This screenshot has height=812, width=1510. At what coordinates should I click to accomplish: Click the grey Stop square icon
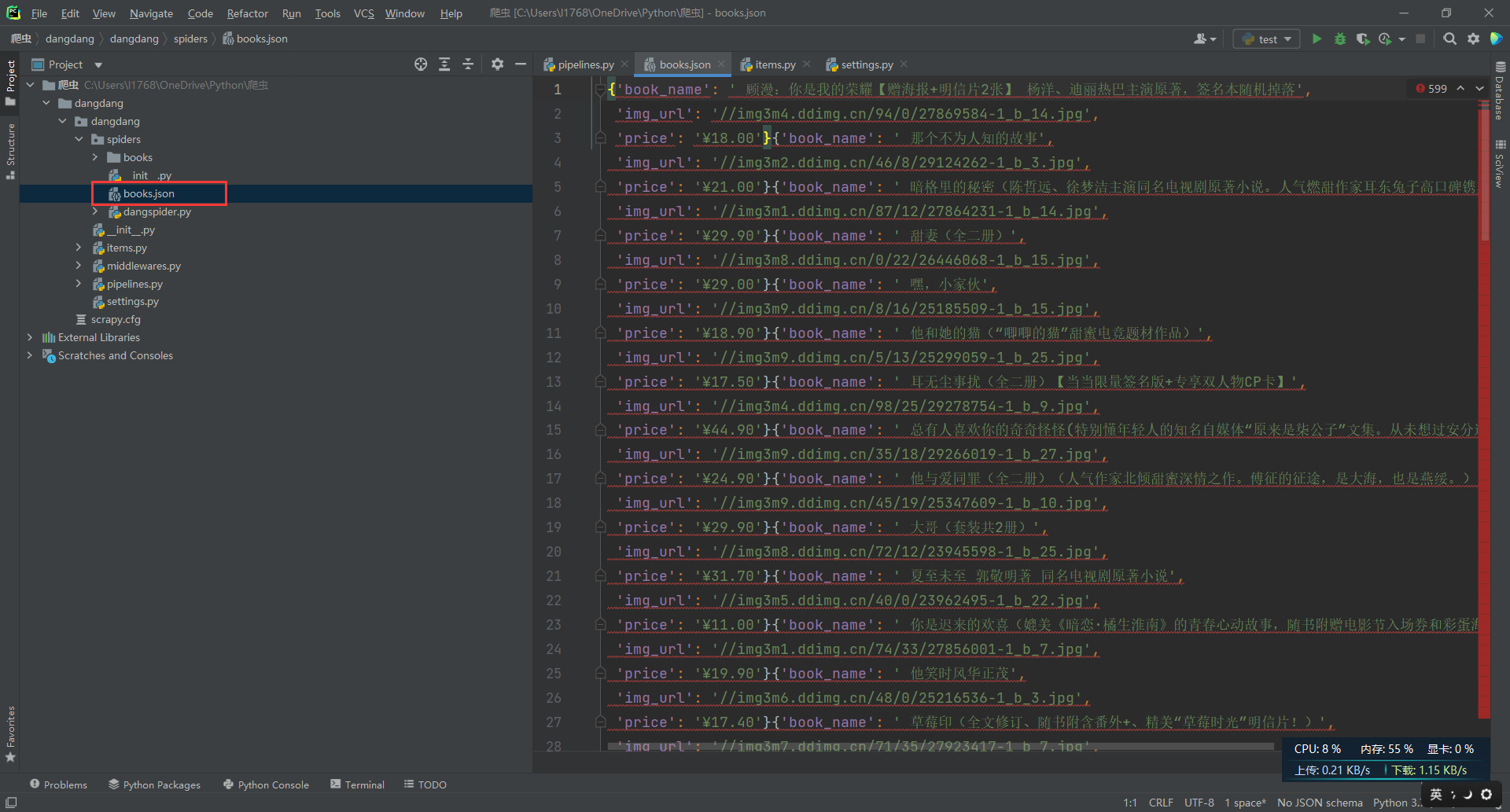1420,39
